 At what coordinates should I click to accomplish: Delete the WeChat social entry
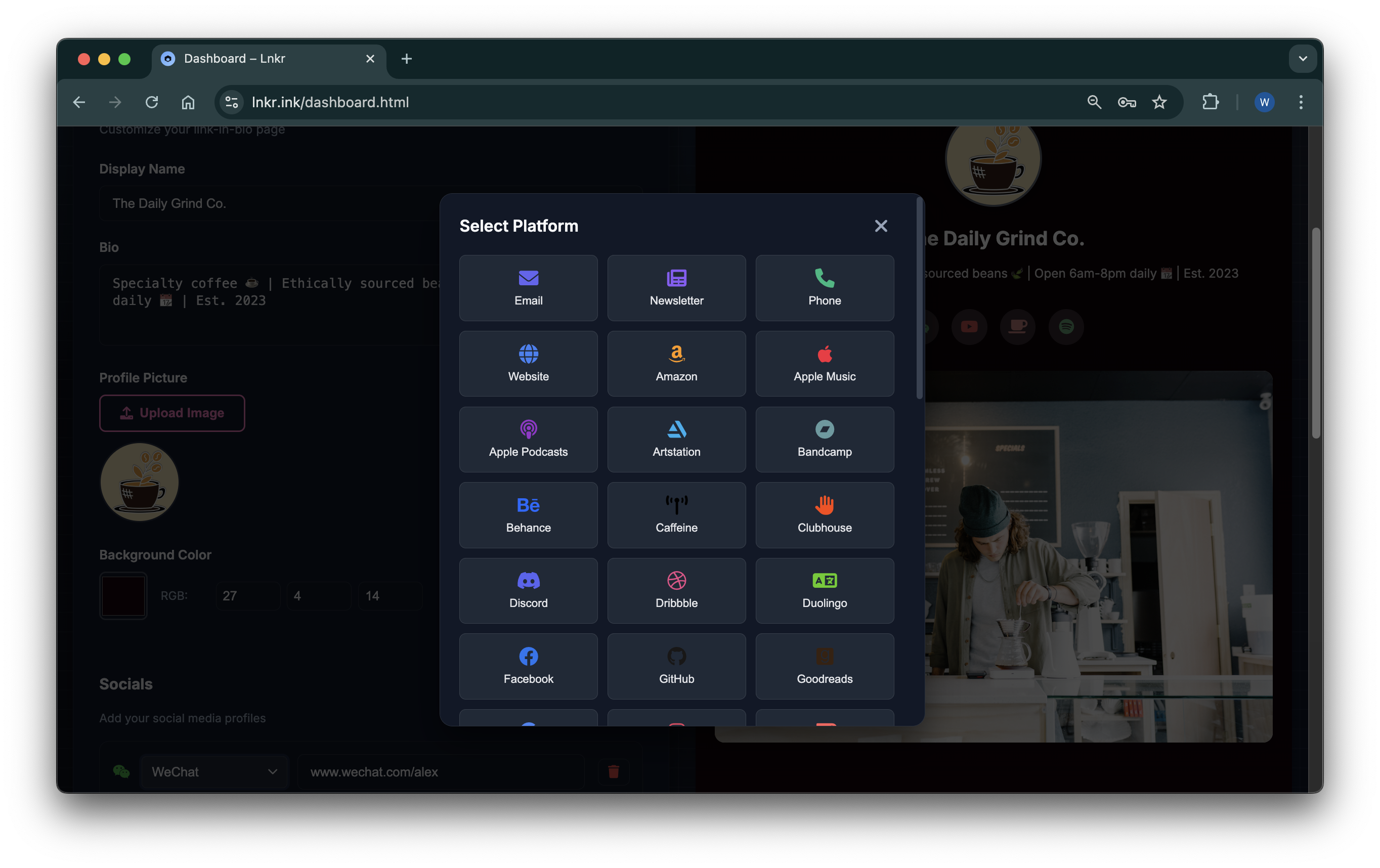pos(613,772)
